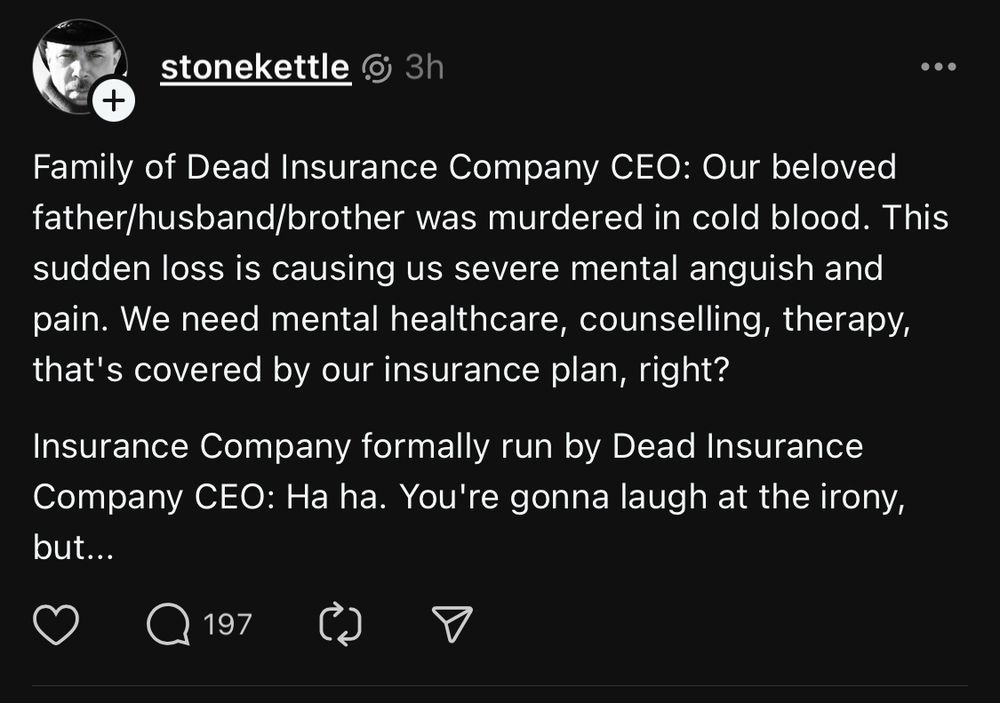
Task: Click the line starting "Insurance Company formally run"
Action: [x=447, y=446]
